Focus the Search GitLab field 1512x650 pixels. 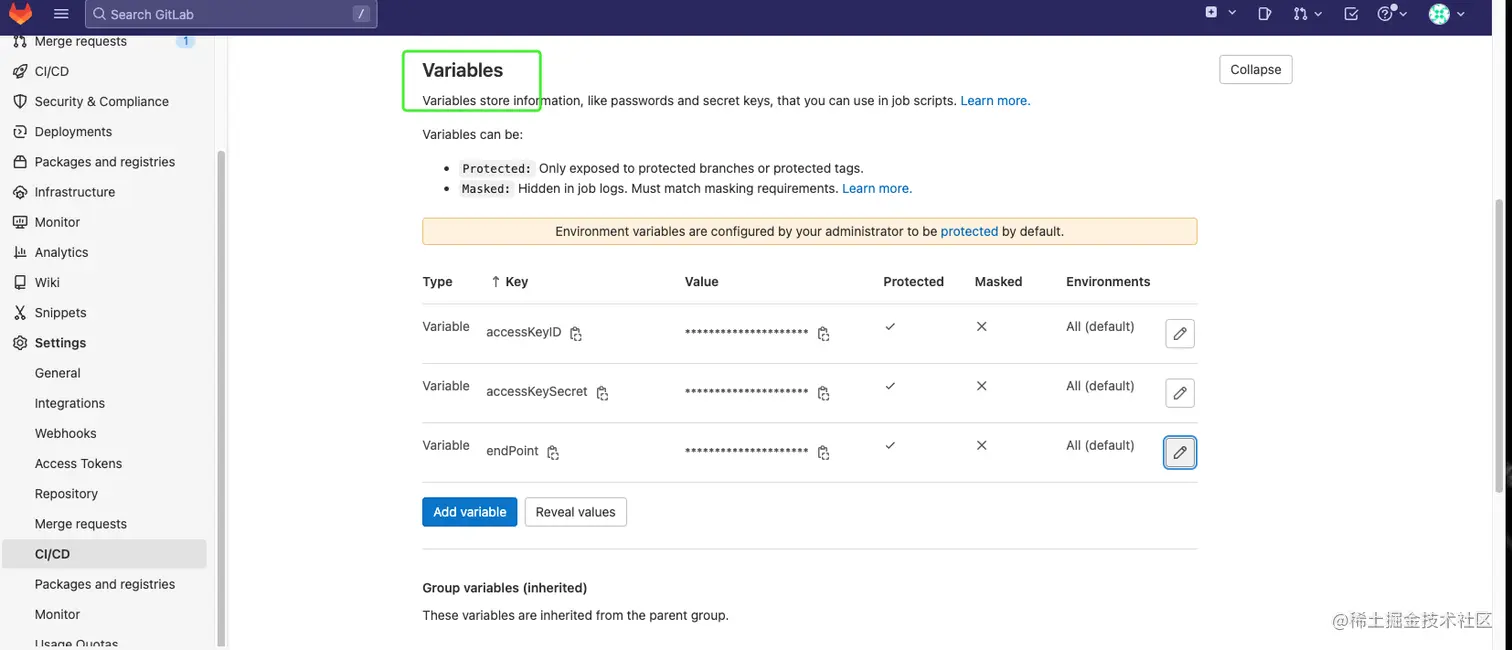tap(231, 14)
